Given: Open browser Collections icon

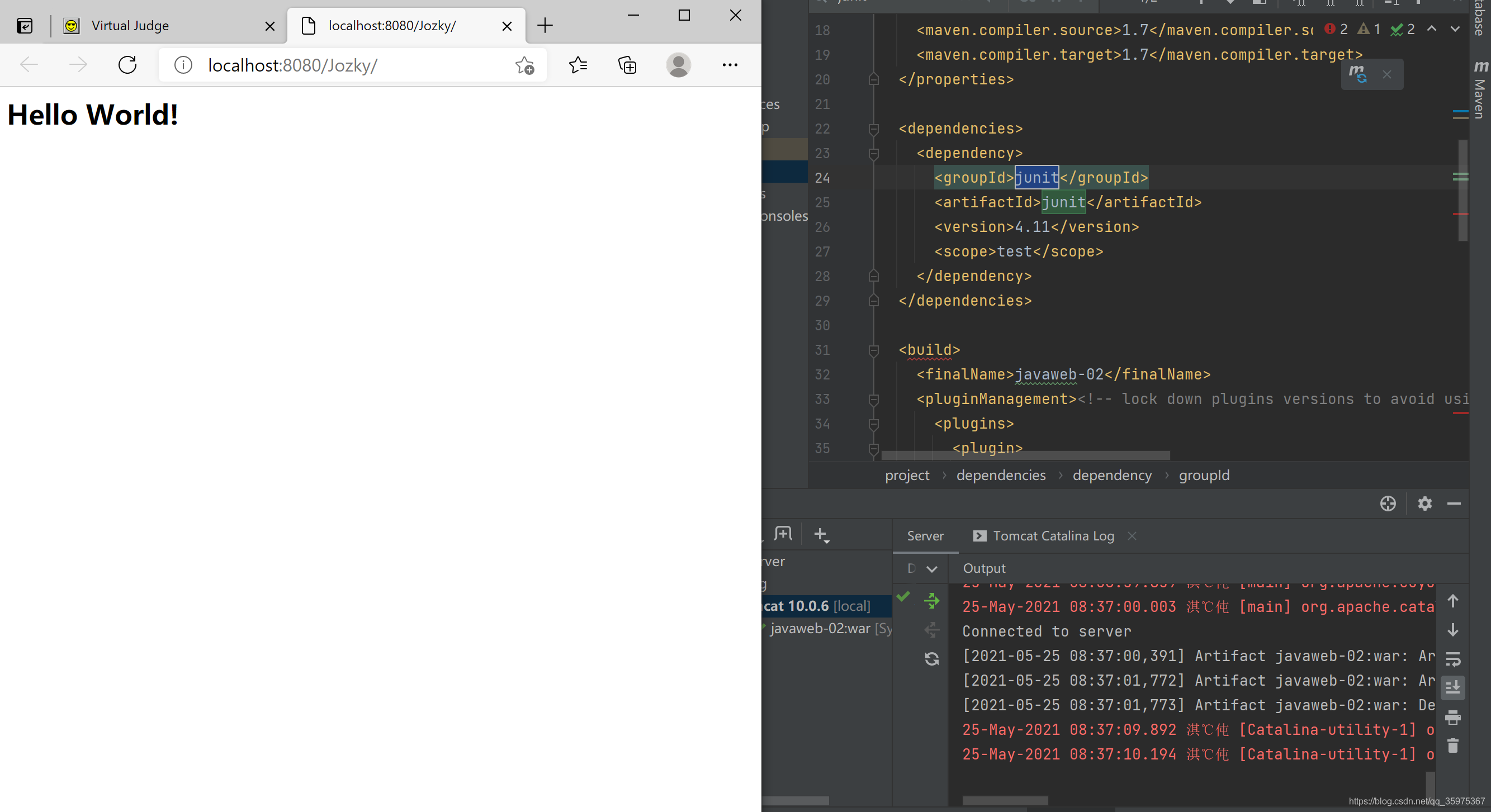Looking at the screenshot, I should pyautogui.click(x=627, y=65).
